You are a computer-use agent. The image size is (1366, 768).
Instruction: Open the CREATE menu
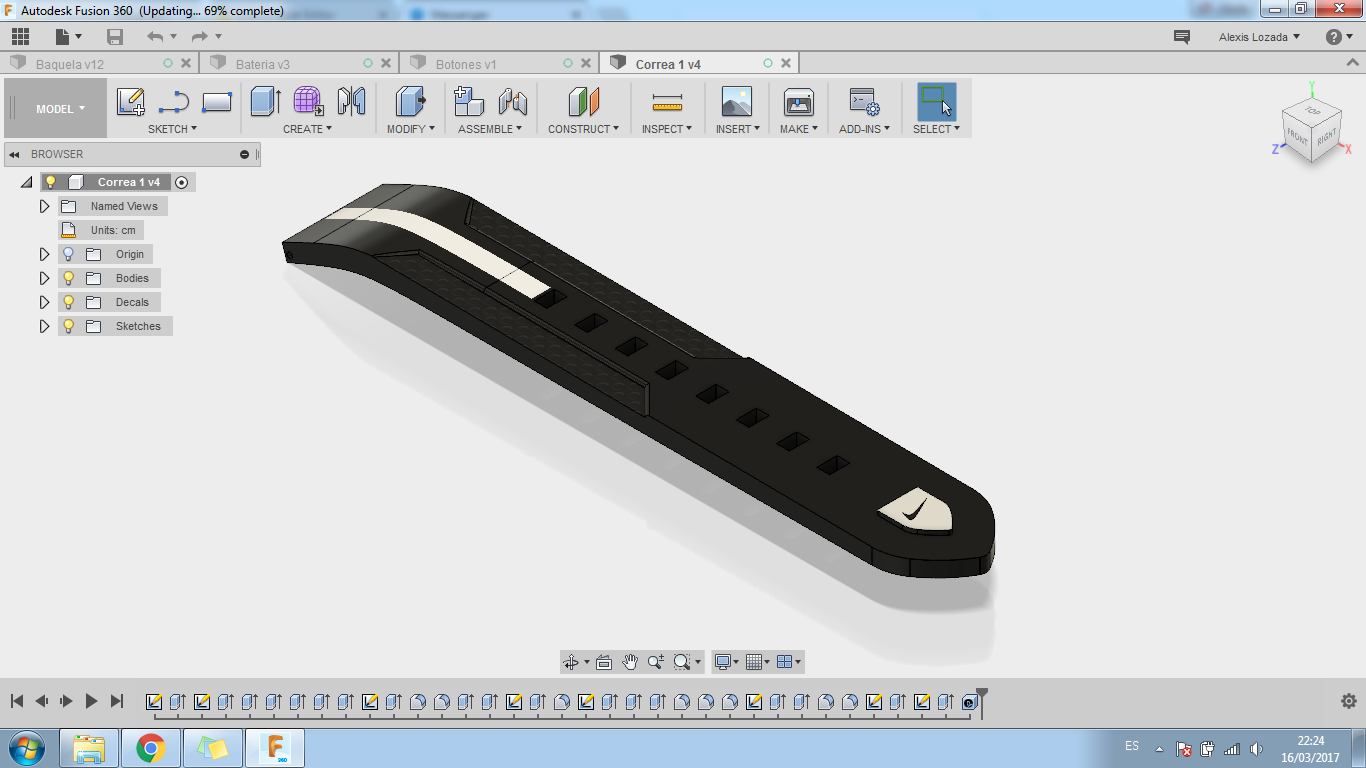tap(307, 129)
